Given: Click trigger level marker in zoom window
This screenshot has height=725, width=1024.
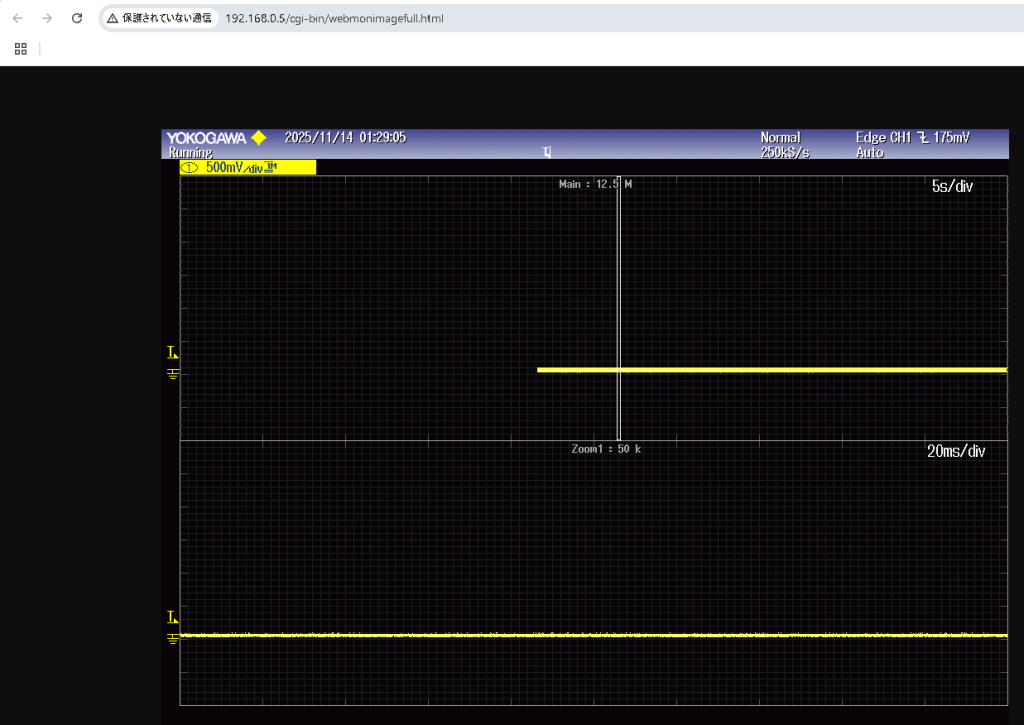Looking at the screenshot, I should (172, 617).
